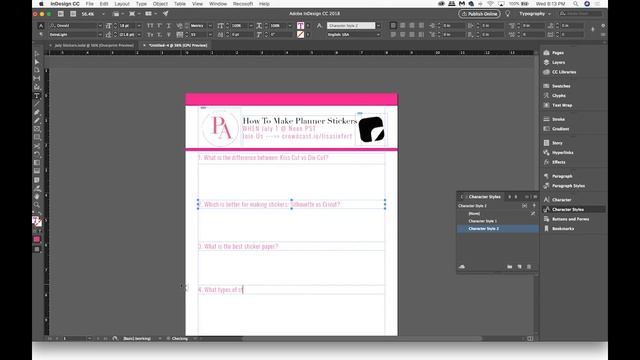
Task: Select the Pencil tool
Action: (37, 120)
